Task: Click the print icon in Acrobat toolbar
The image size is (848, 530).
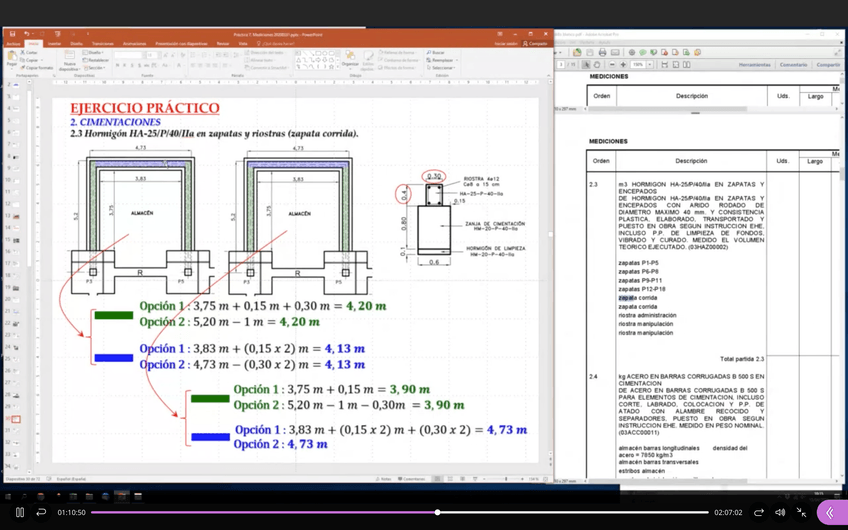Action: pos(602,52)
